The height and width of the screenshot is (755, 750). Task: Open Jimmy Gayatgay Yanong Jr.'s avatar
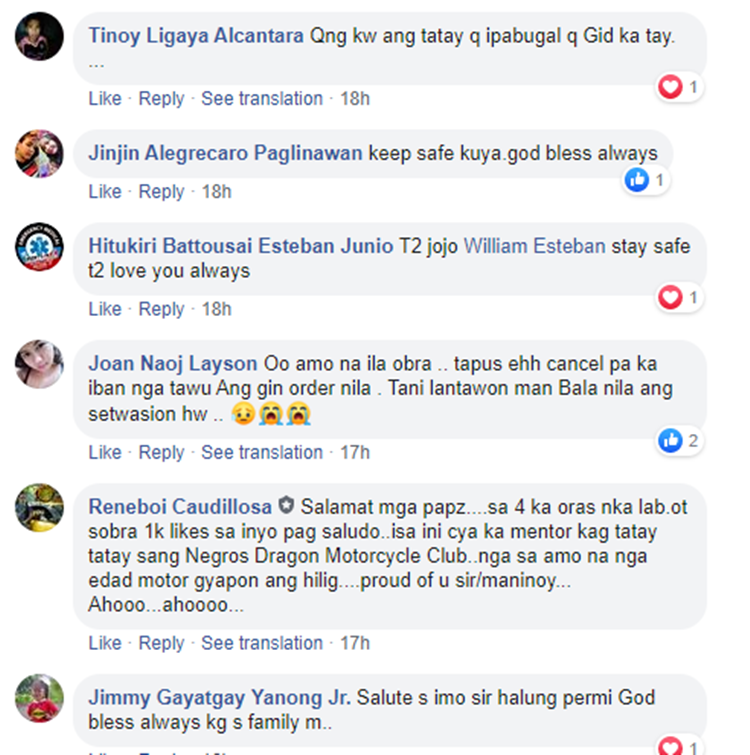(x=39, y=698)
